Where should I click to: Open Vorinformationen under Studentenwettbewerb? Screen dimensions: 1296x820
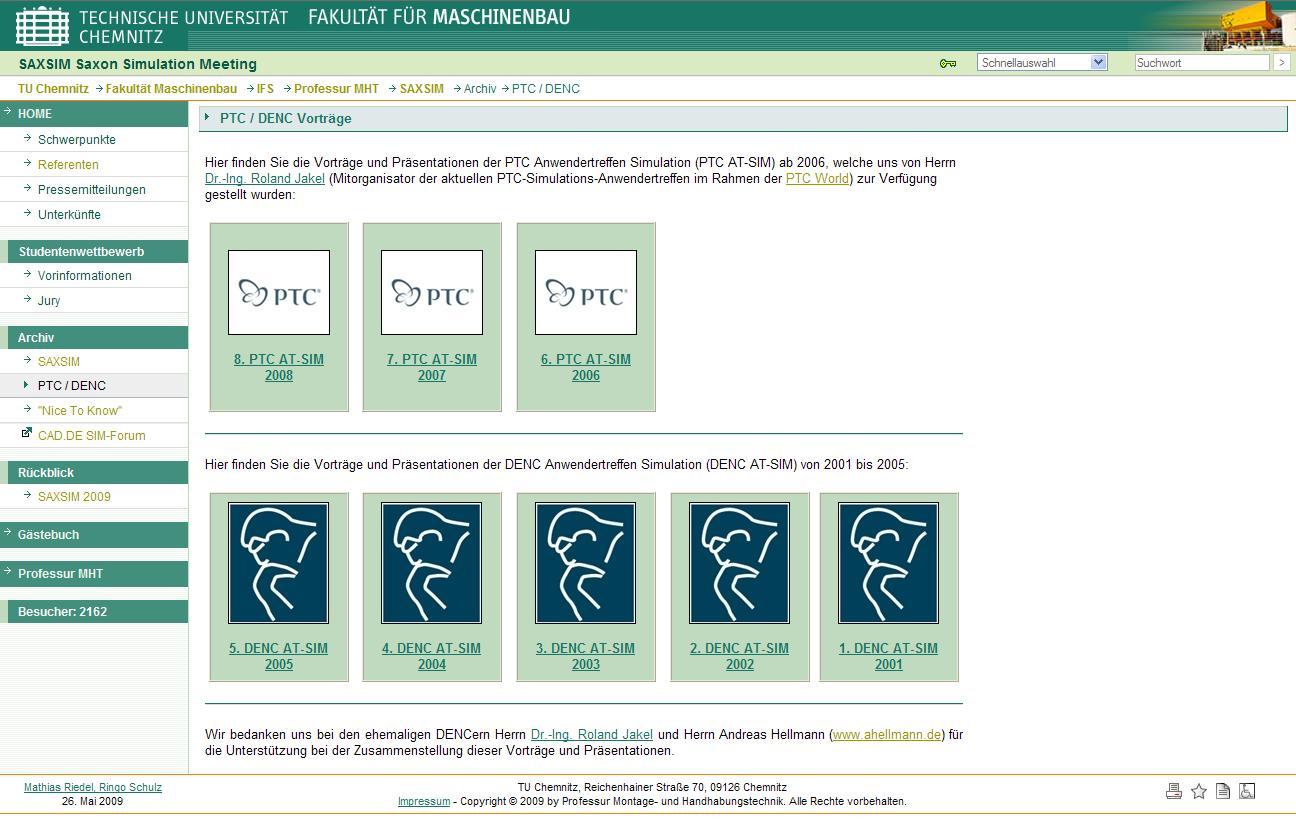[x=85, y=276]
